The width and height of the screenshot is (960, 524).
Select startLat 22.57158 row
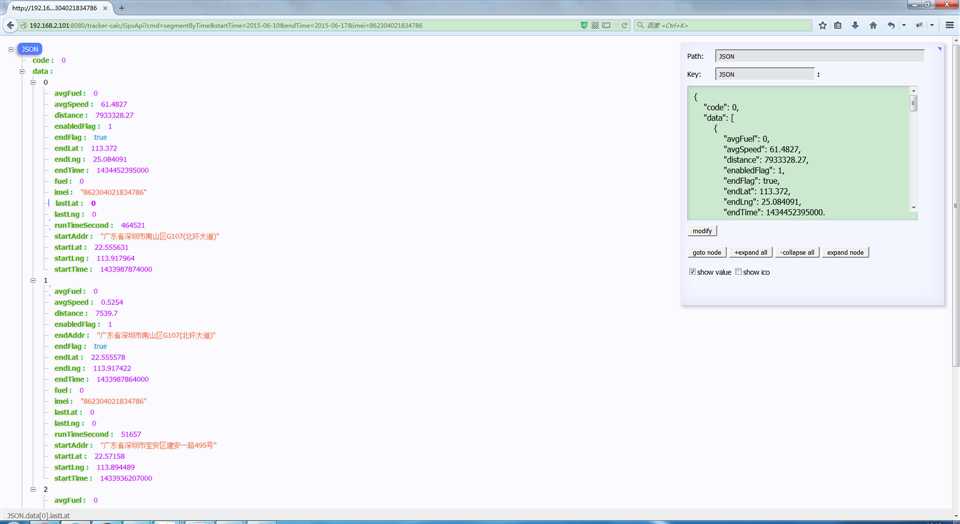point(89,457)
